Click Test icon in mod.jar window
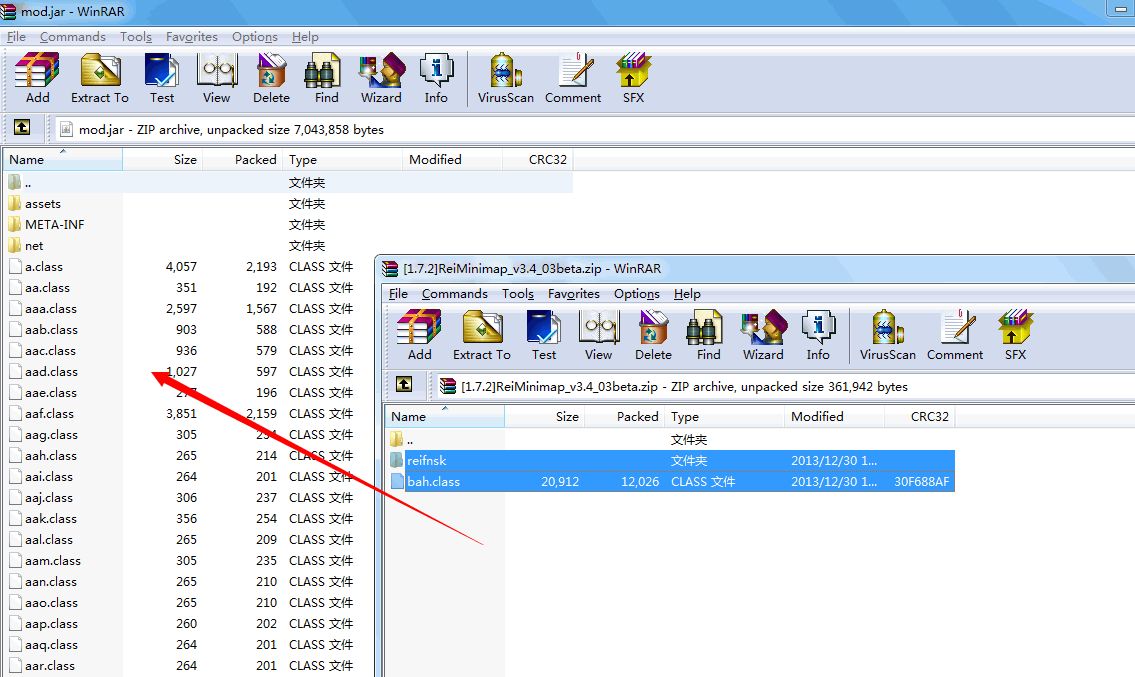Screen dimensions: 1135x677 [x=162, y=78]
